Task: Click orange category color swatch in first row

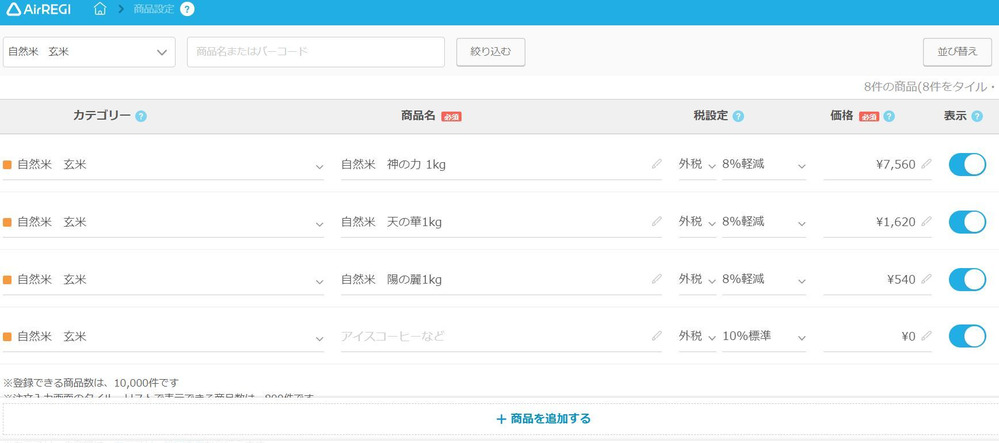Action: pos(8,165)
